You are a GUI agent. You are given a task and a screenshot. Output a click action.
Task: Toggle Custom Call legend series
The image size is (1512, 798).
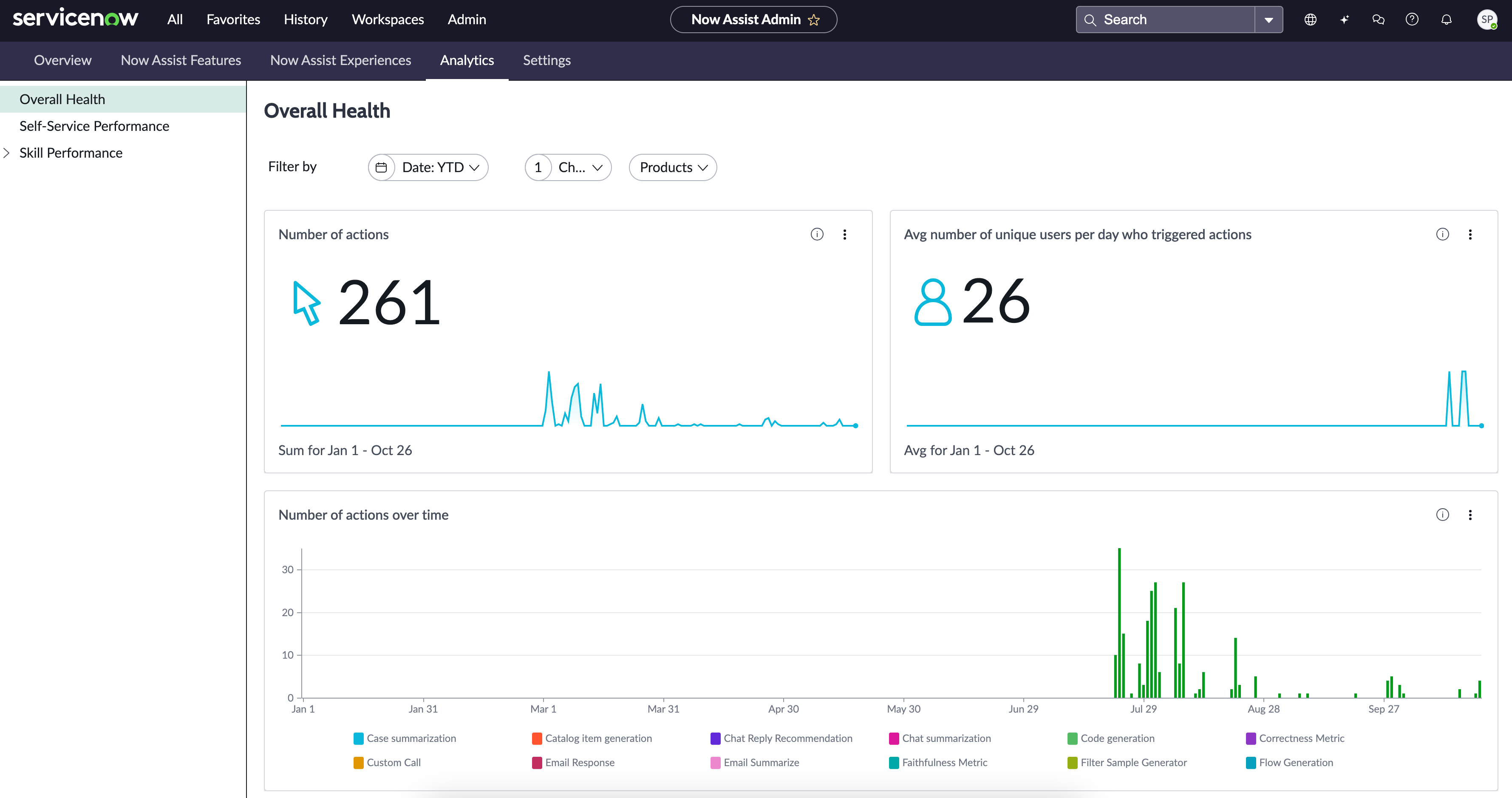click(387, 762)
